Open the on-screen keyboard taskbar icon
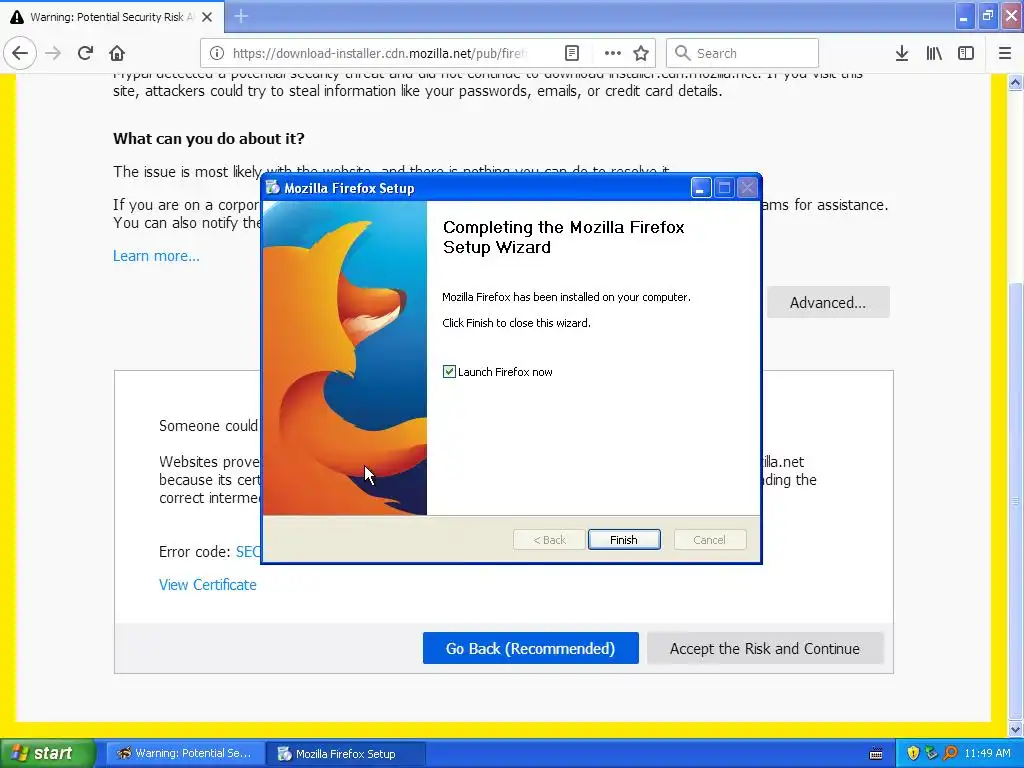 pos(876,754)
